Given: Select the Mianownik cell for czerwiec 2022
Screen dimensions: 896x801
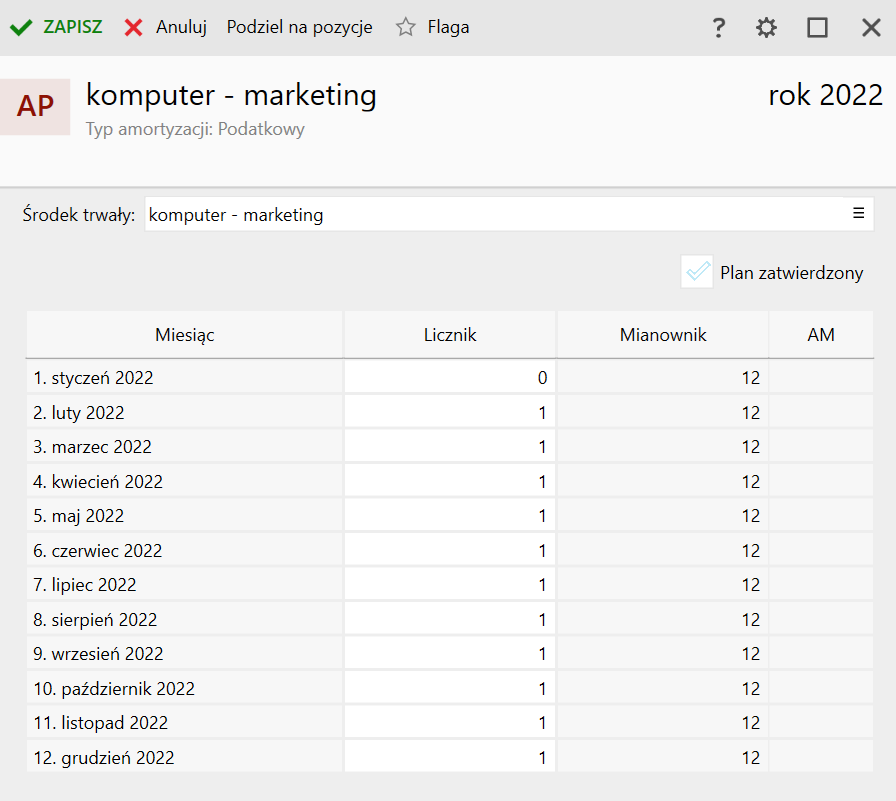Looking at the screenshot, I should [x=662, y=551].
